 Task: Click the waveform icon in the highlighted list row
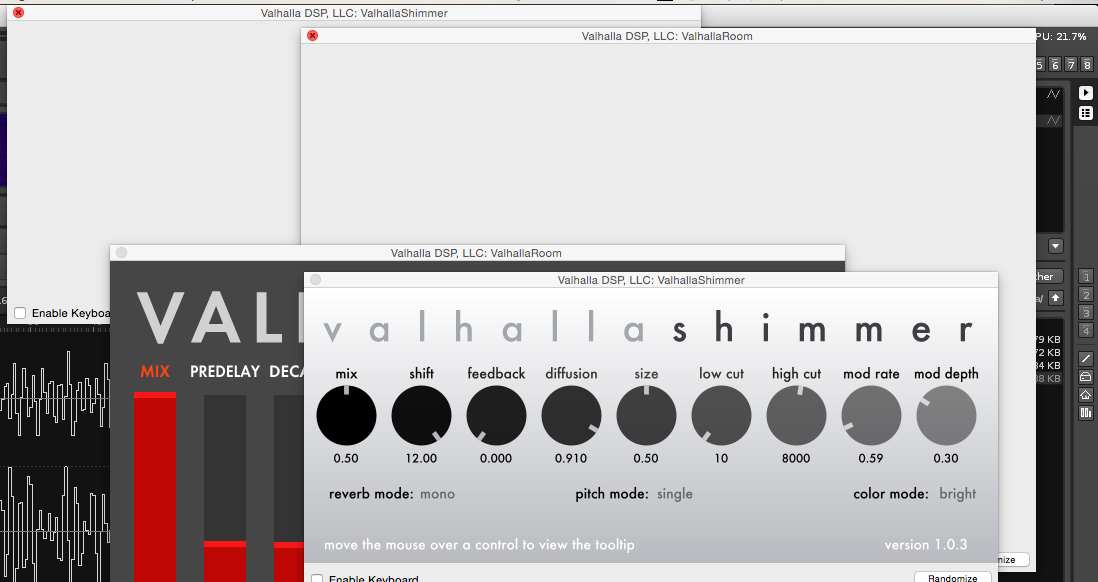[1053, 120]
